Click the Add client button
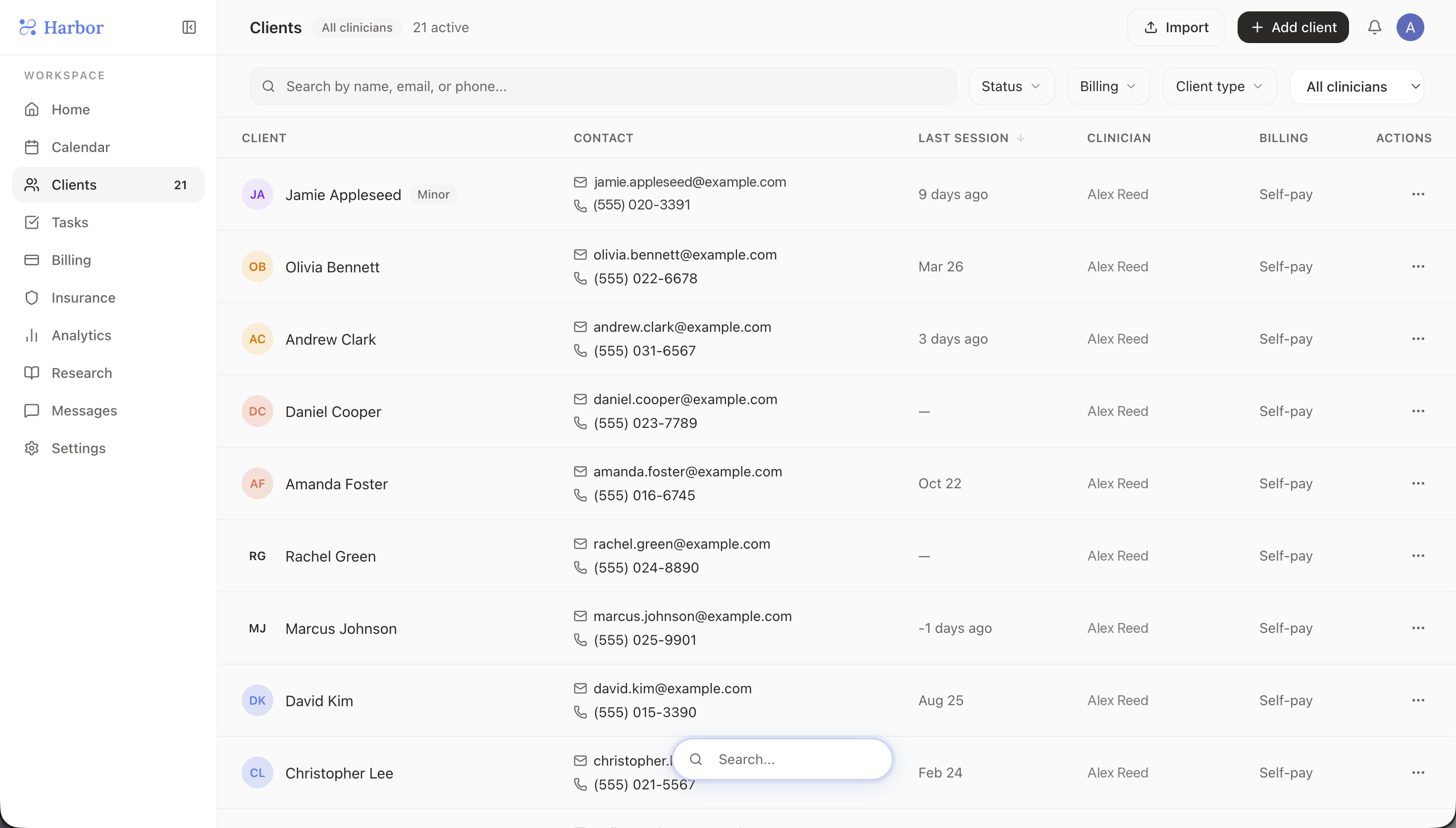1456x828 pixels. click(x=1293, y=27)
